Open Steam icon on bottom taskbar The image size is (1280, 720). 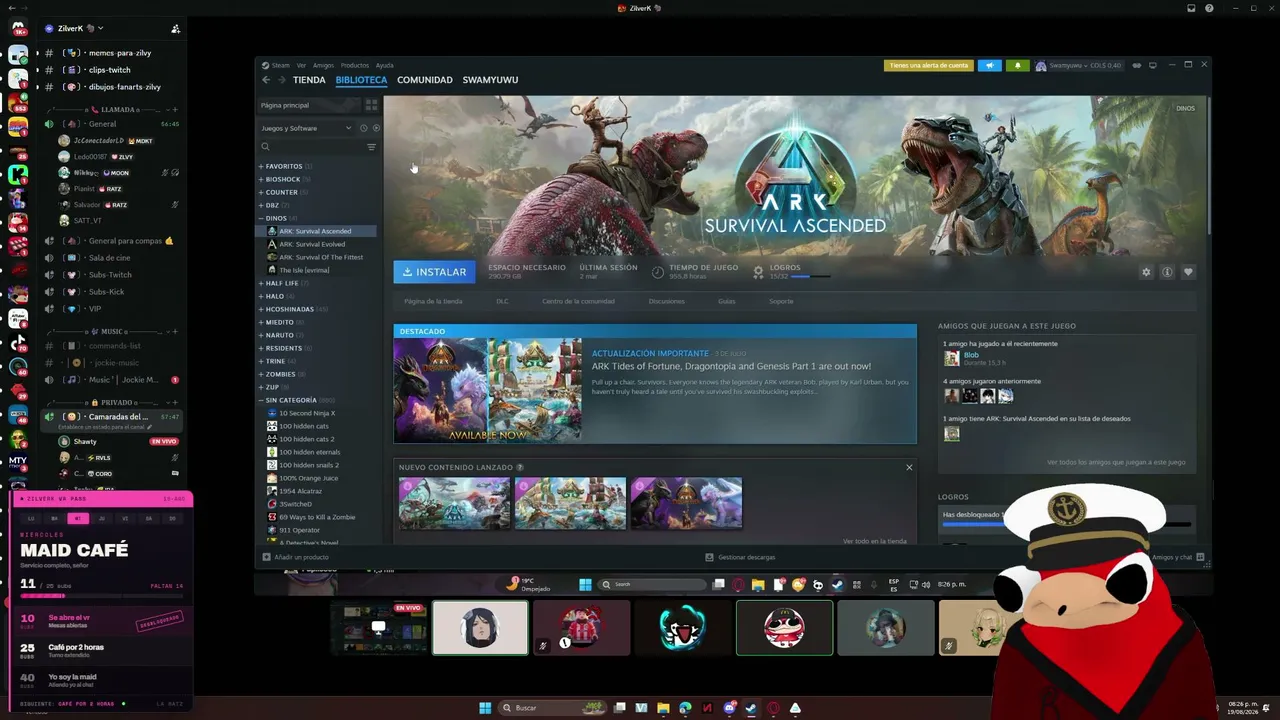[x=751, y=708]
